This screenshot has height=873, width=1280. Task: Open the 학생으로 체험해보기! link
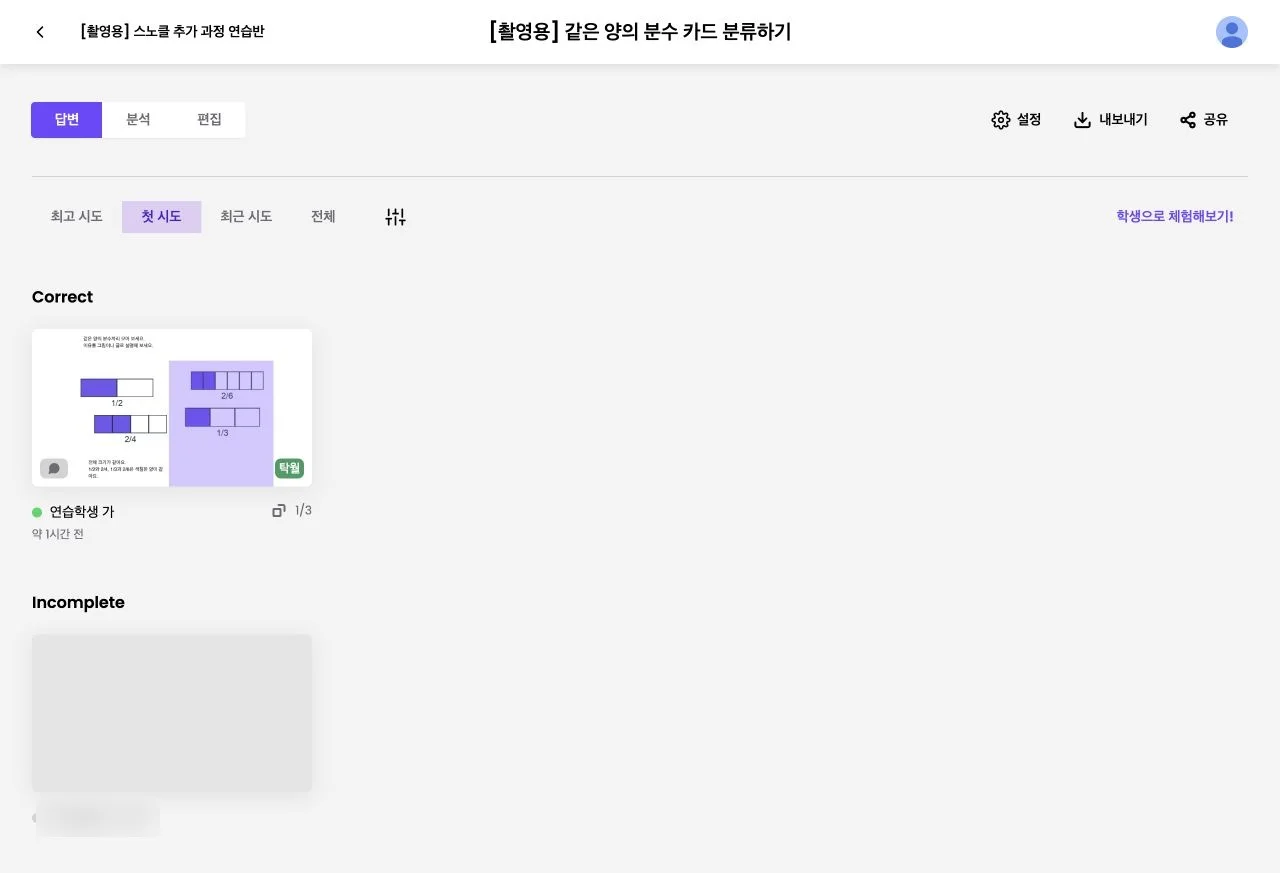click(x=1174, y=216)
